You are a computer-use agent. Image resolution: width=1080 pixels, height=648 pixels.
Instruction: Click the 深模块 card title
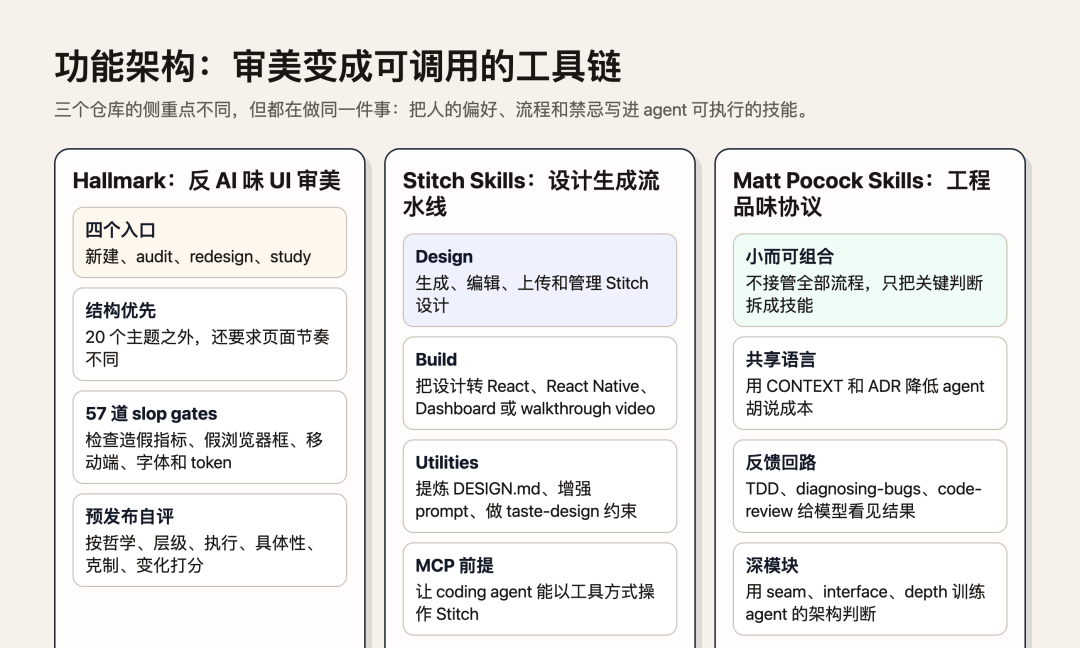(771, 565)
